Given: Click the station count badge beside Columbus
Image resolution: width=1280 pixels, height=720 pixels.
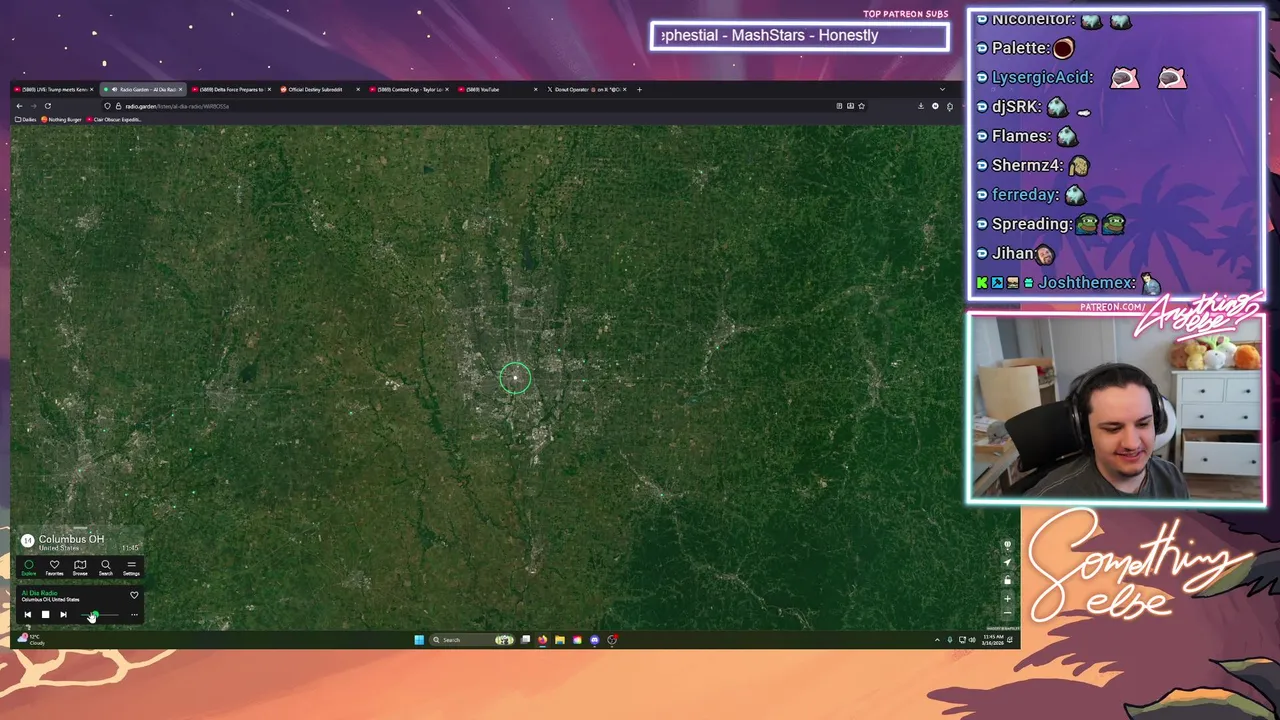Looking at the screenshot, I should coord(28,541).
